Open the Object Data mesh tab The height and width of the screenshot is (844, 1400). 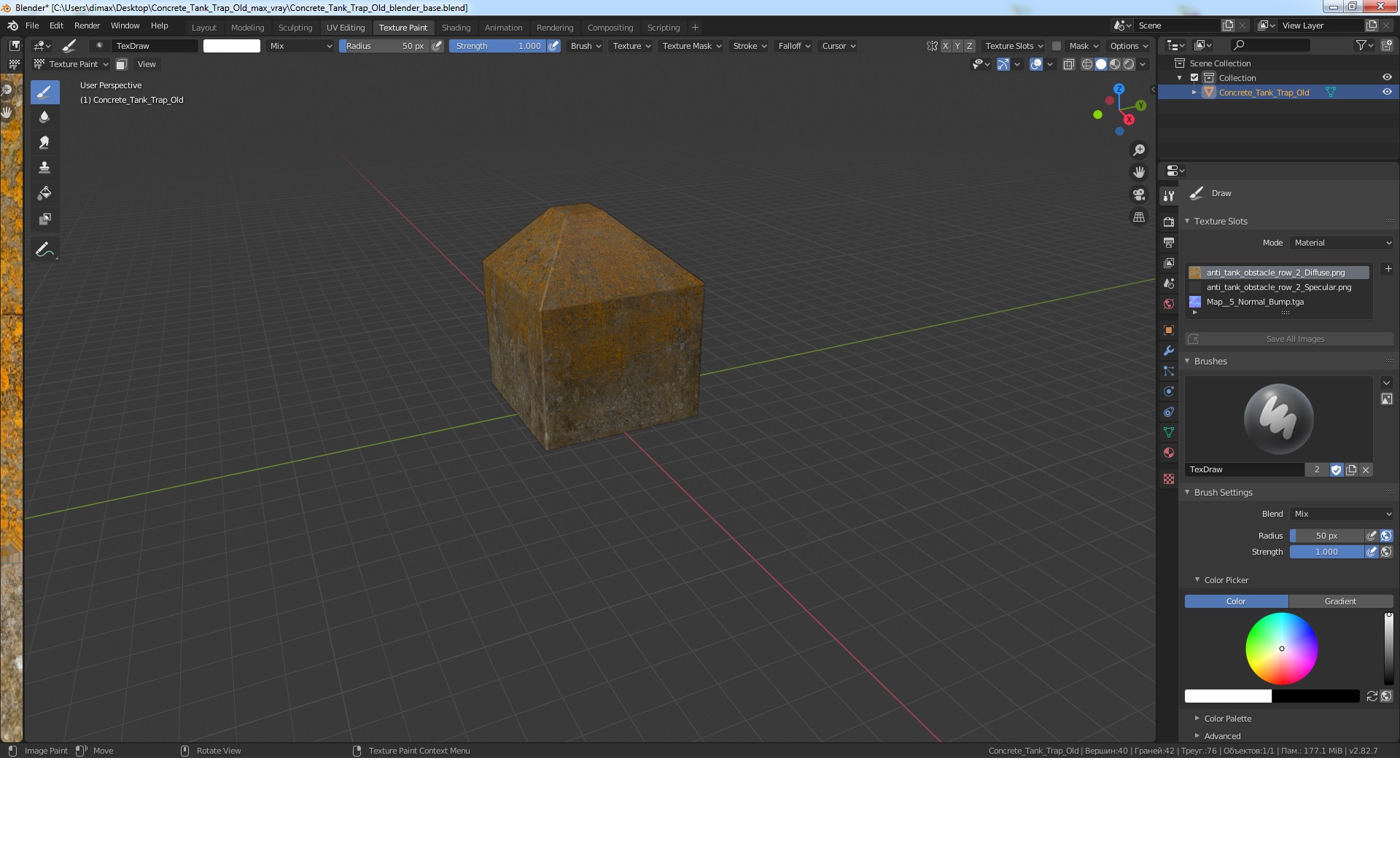(1169, 432)
